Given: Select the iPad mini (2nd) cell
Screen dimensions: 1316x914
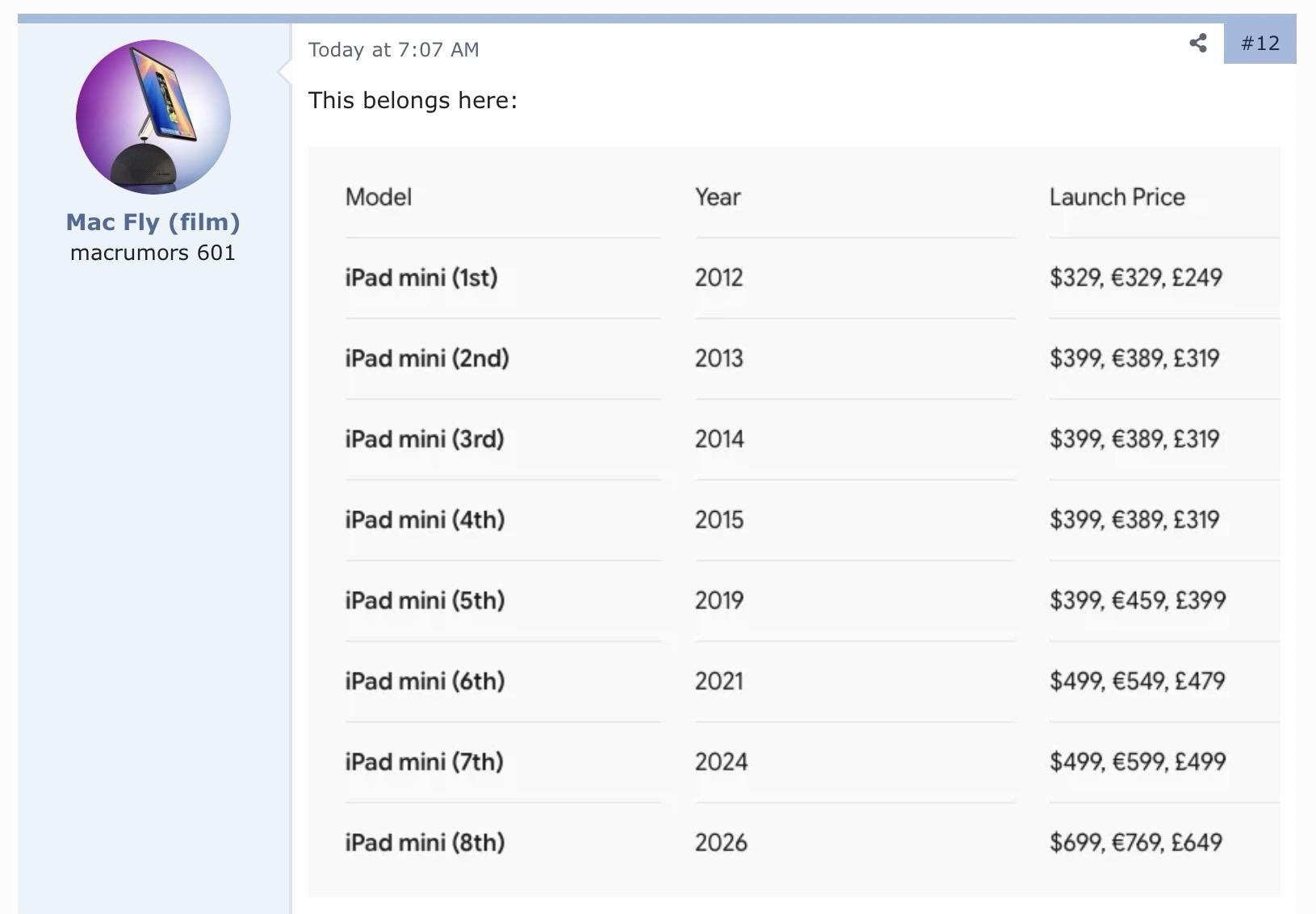Looking at the screenshot, I should tap(427, 358).
